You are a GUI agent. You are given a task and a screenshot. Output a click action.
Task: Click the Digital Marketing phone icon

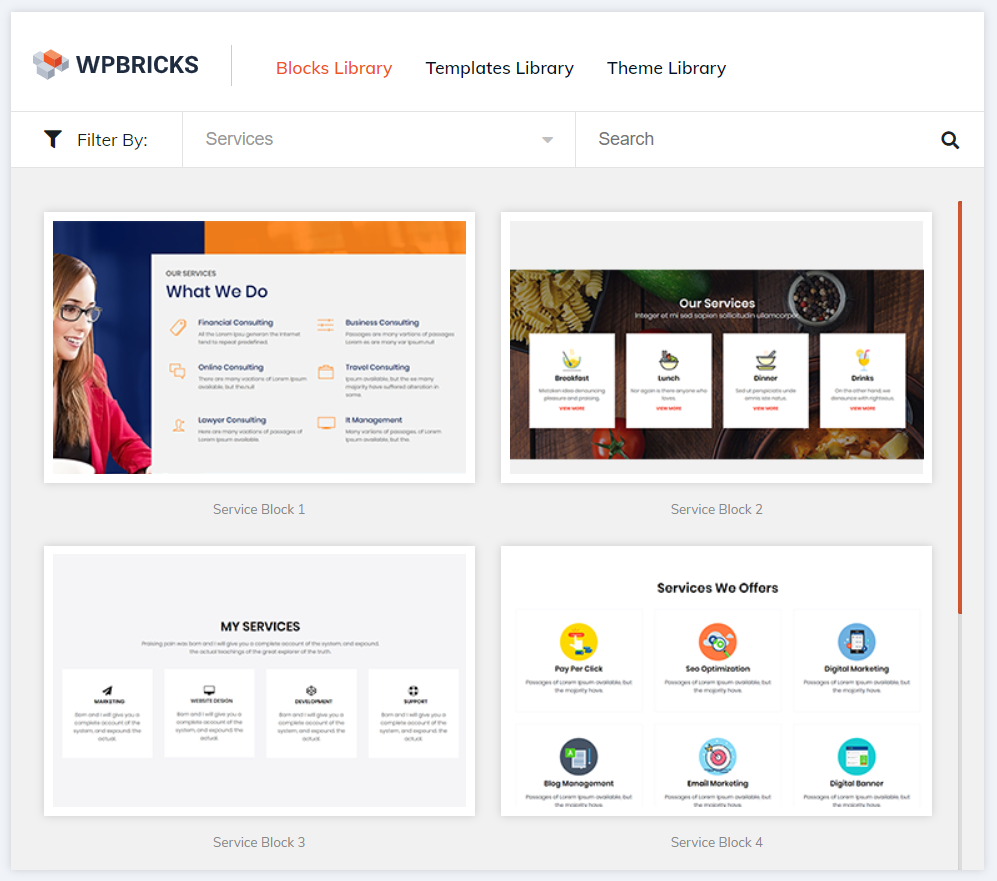pos(856,642)
